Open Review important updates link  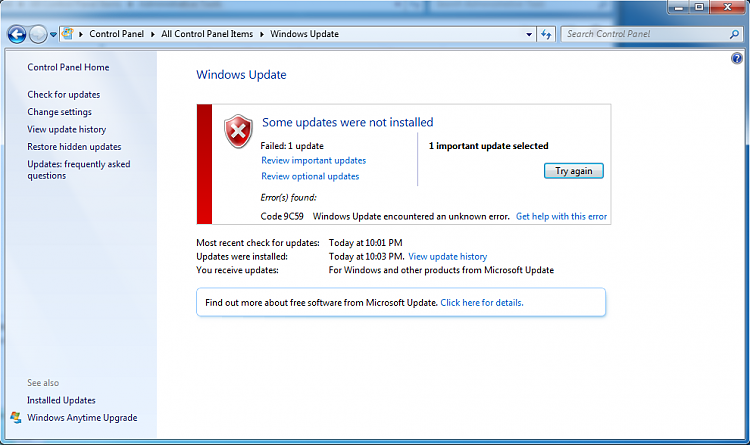(313, 161)
